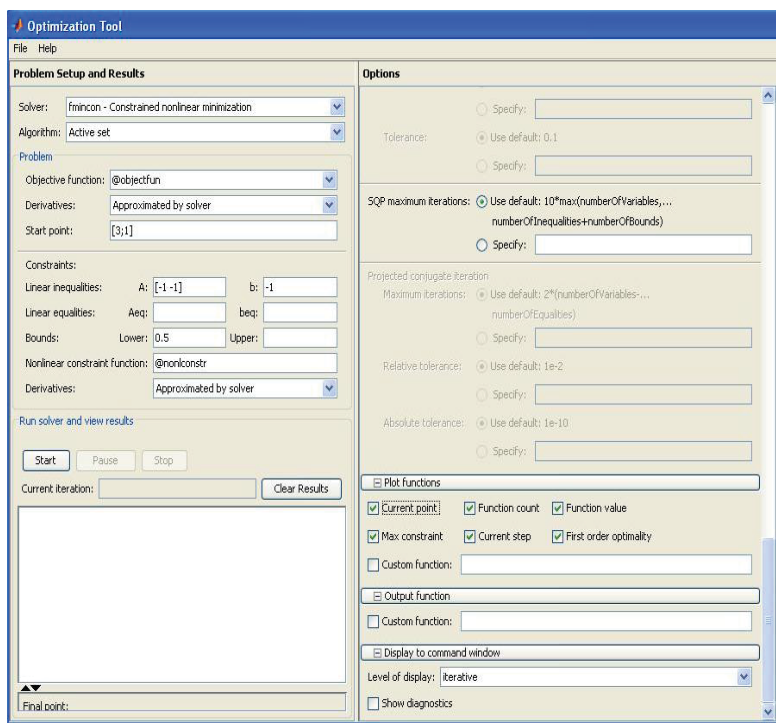Collapse the Plot functions section
The image size is (783, 728).
[x=378, y=483]
